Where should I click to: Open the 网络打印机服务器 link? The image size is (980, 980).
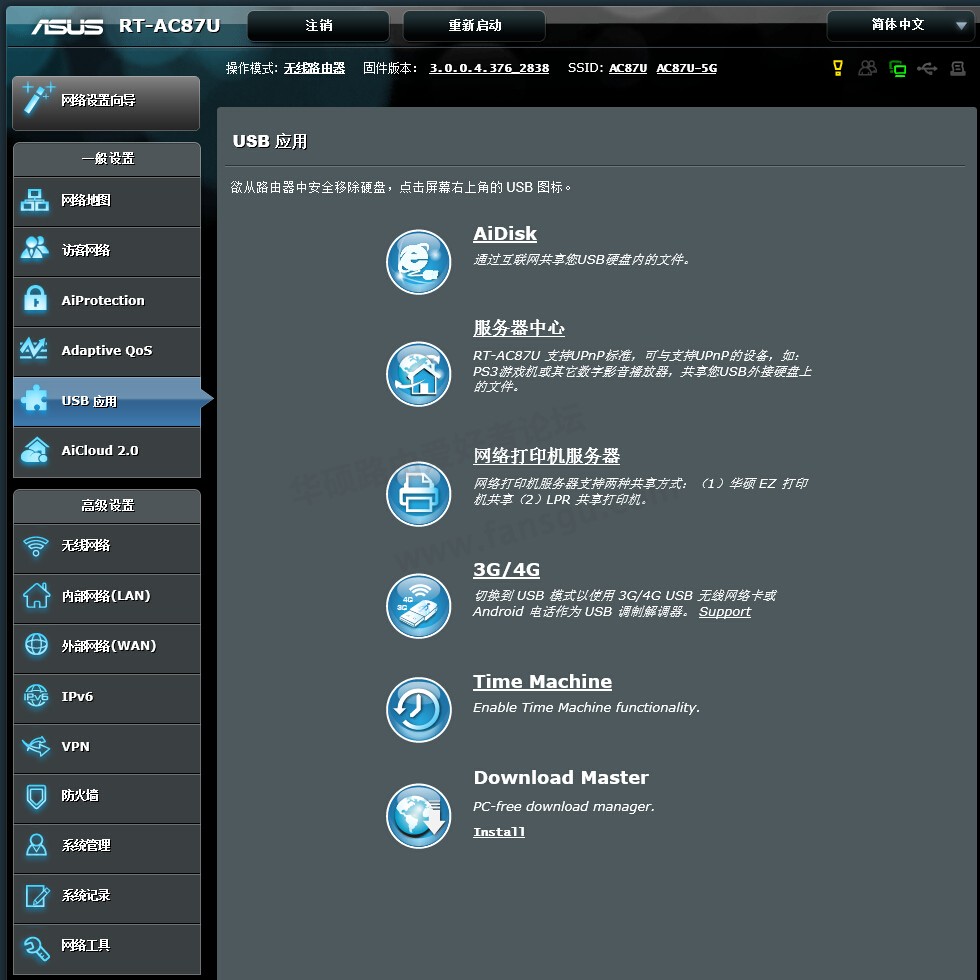coord(546,456)
